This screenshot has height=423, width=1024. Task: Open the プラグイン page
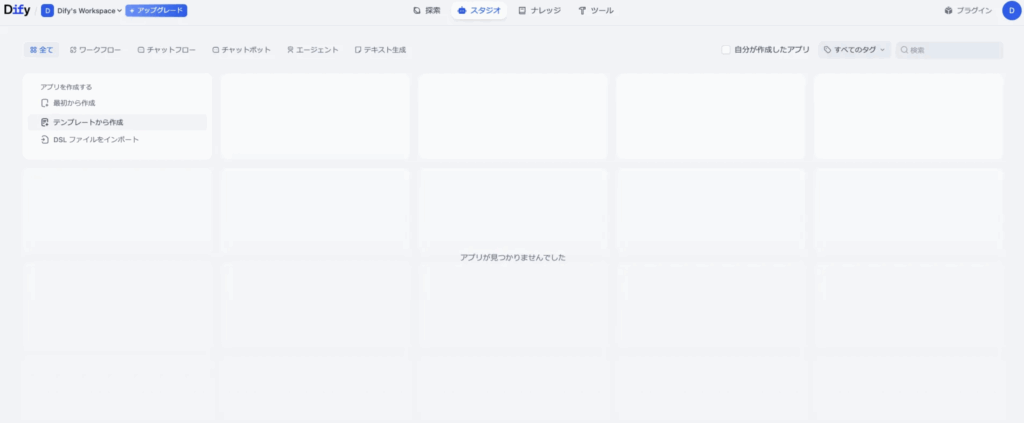click(x=968, y=11)
